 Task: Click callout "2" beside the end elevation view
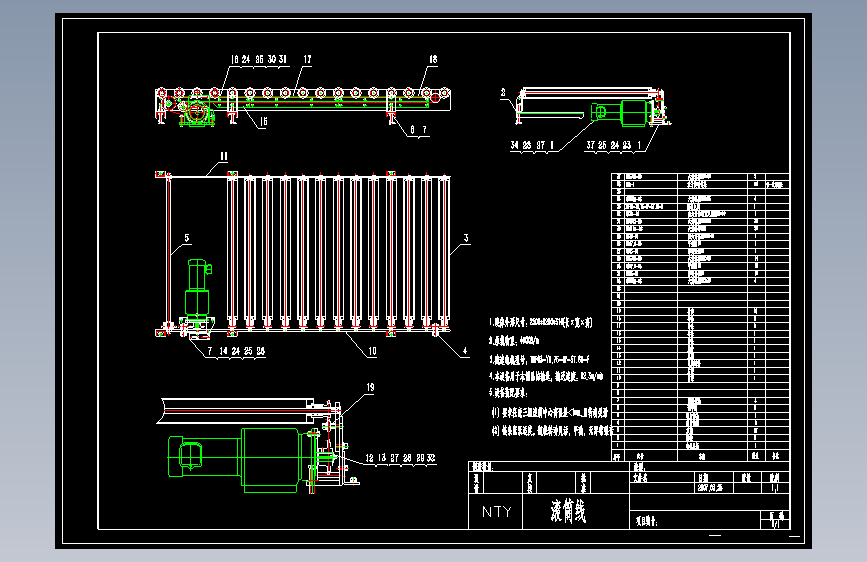tap(503, 92)
